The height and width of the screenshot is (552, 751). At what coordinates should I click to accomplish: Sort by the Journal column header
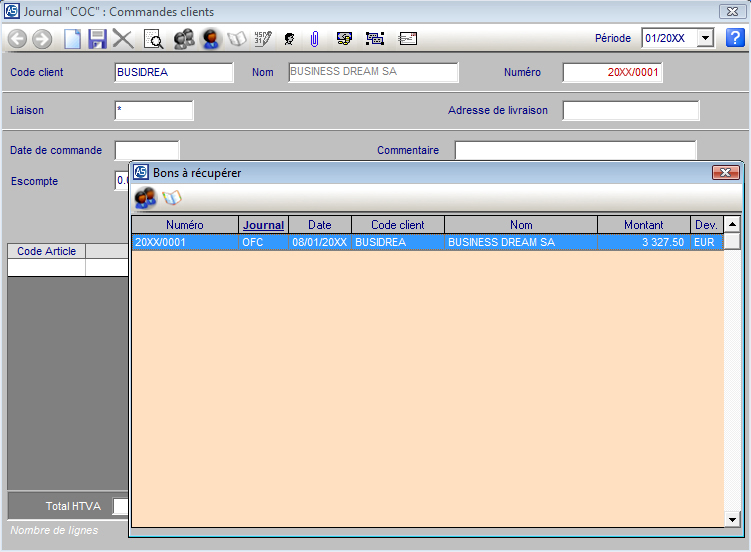[263, 225]
